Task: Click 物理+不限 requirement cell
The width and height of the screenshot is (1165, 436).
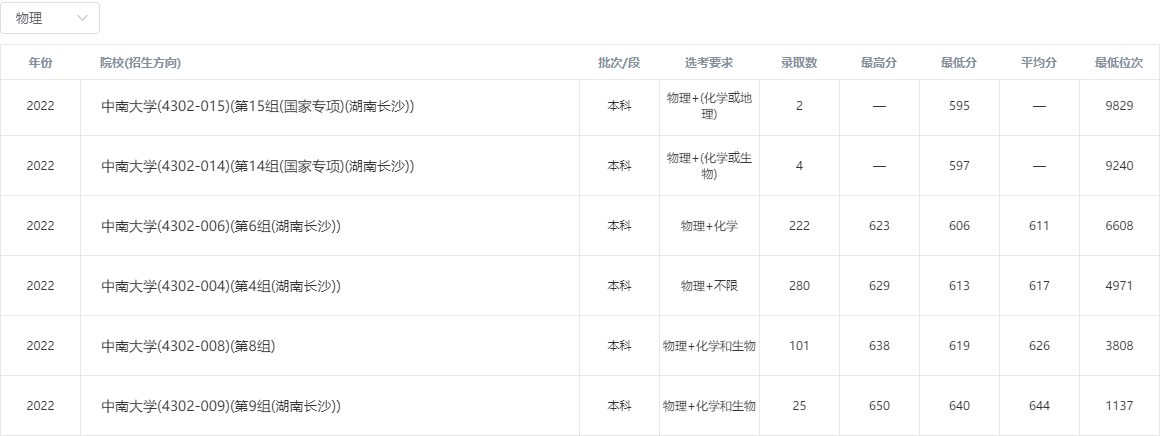Action: 709,286
